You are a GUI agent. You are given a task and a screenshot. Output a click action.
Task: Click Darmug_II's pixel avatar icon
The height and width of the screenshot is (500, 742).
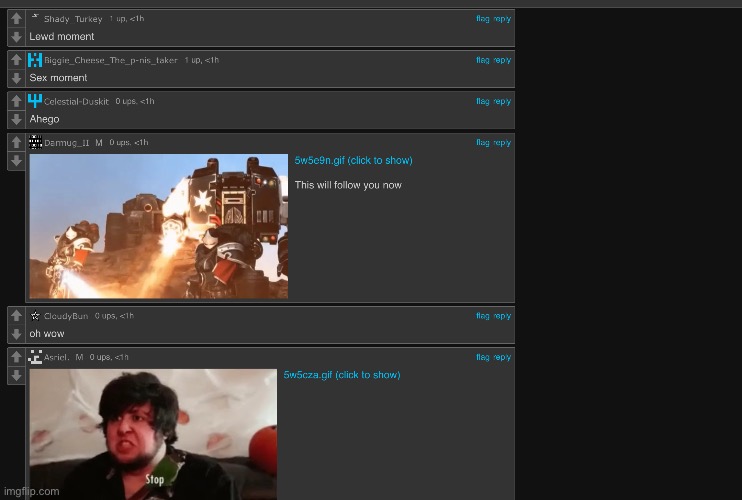tap(35, 142)
